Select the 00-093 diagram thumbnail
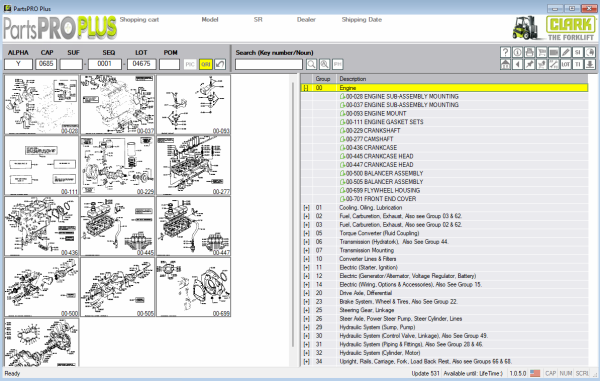Image resolution: width=600 pixels, height=381 pixels. pos(194,104)
